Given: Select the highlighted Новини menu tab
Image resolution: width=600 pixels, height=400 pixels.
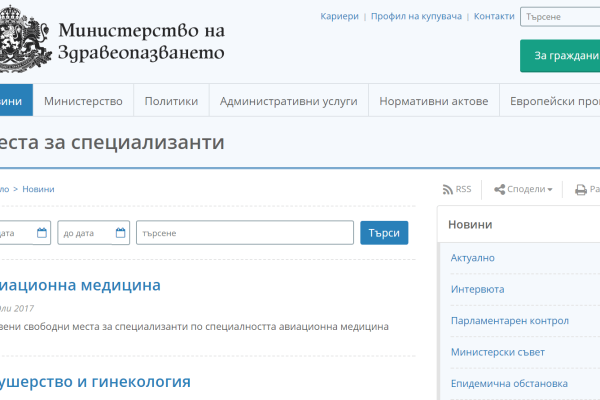Looking at the screenshot, I should point(16,100).
